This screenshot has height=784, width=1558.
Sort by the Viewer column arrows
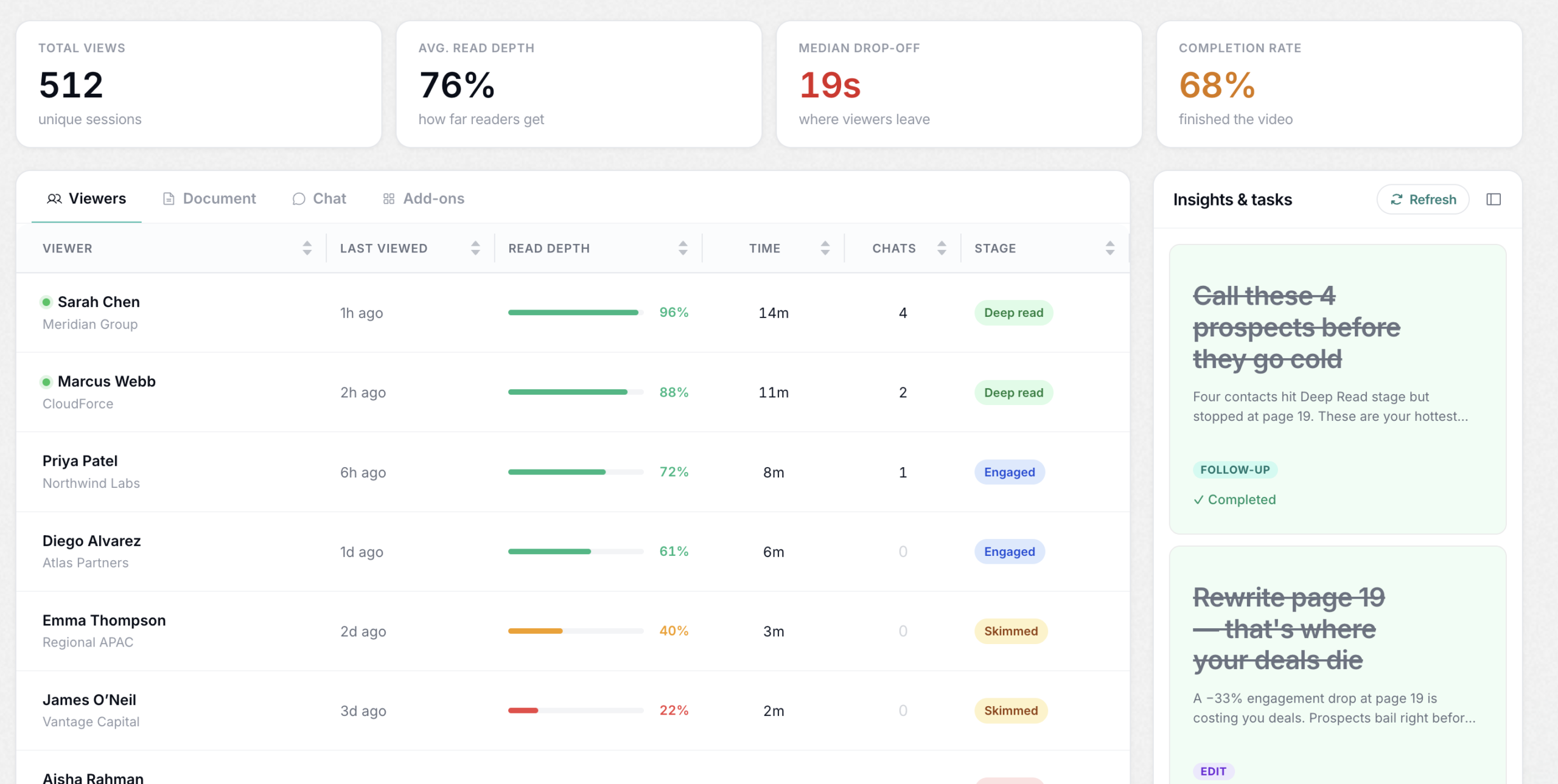click(x=307, y=248)
